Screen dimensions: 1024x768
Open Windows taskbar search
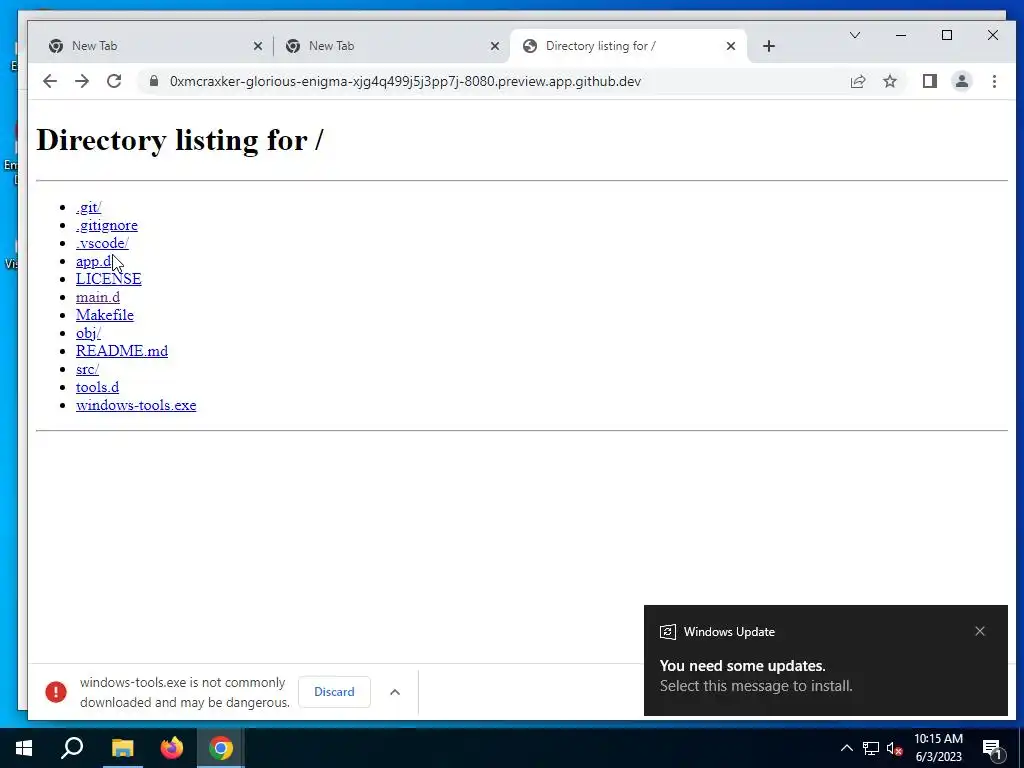pyautogui.click(x=72, y=748)
